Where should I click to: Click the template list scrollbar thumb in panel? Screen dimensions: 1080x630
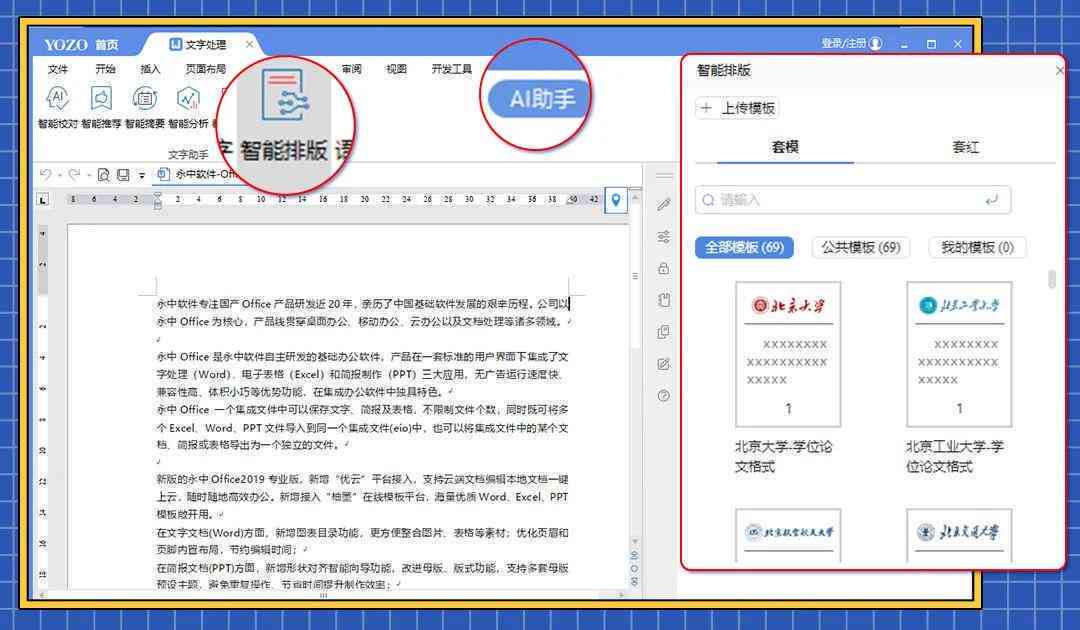pyautogui.click(x=1052, y=279)
